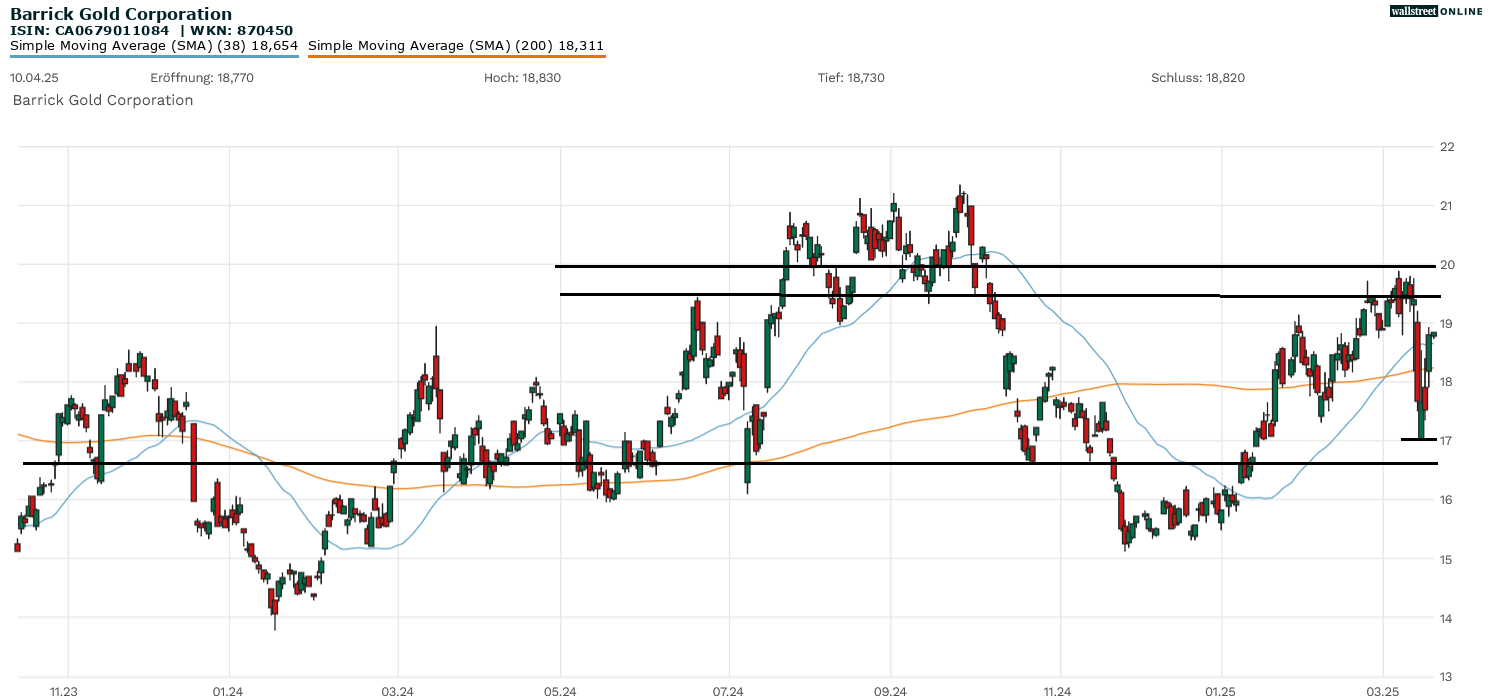Select the 11.23 axis label
The image size is (1490, 698).
(x=63, y=690)
